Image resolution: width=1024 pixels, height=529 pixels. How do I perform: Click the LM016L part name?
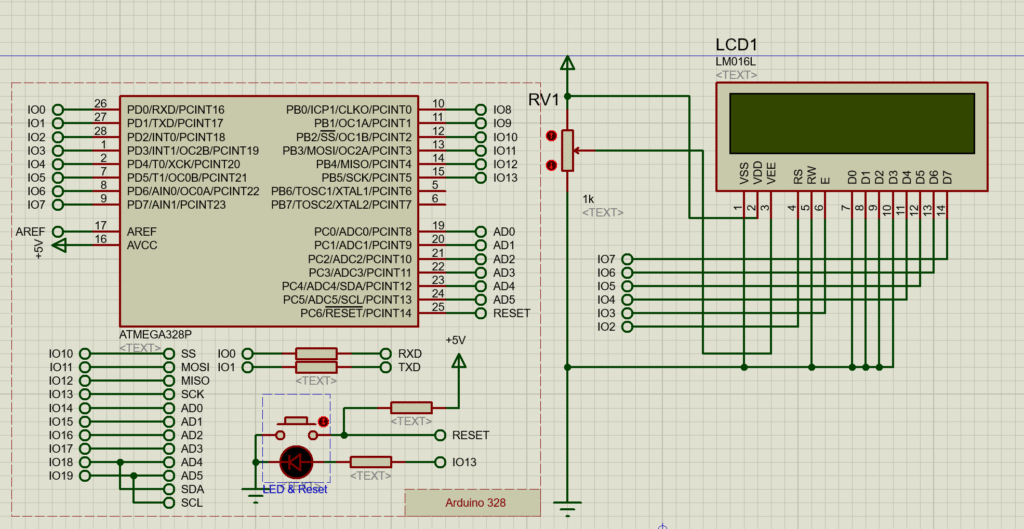736,62
